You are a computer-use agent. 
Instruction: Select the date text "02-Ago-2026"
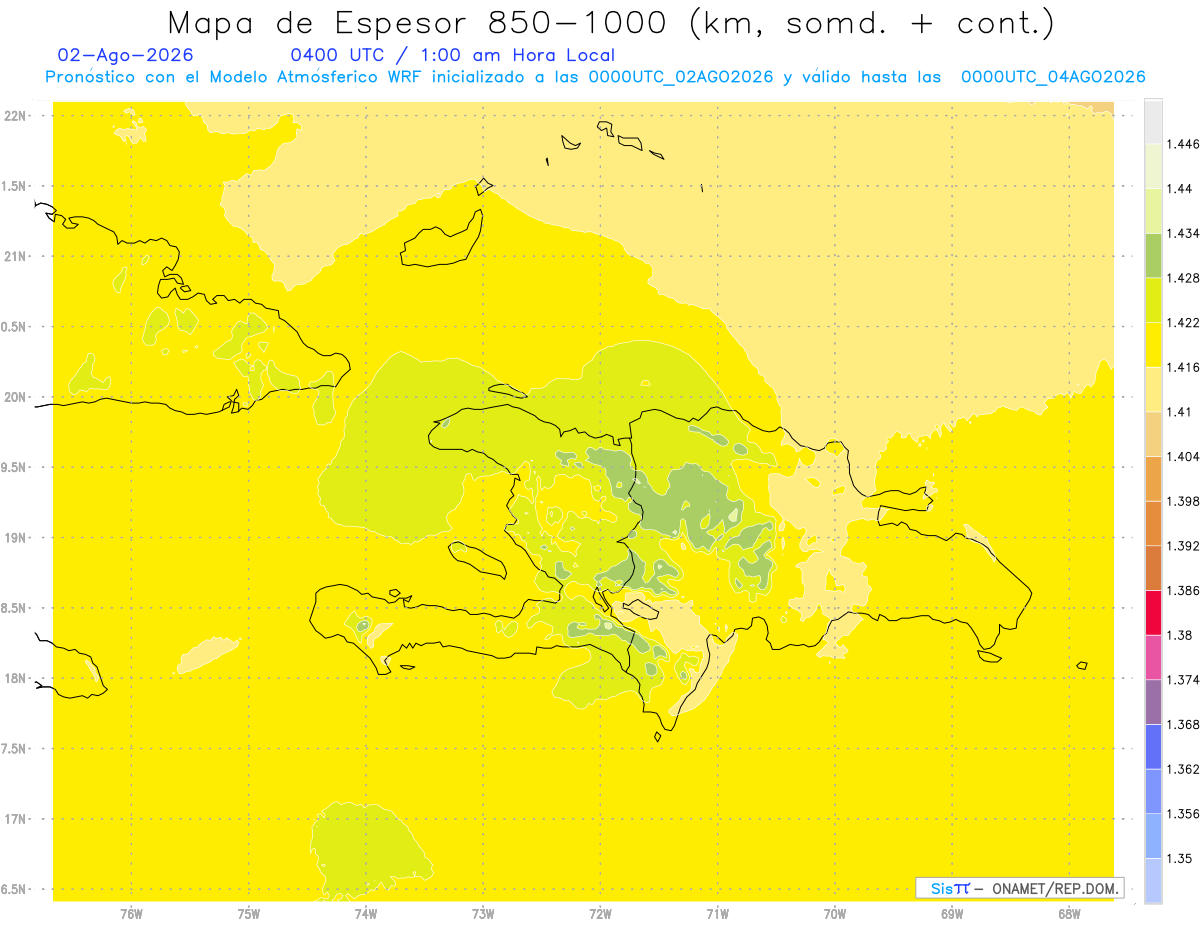pos(126,56)
